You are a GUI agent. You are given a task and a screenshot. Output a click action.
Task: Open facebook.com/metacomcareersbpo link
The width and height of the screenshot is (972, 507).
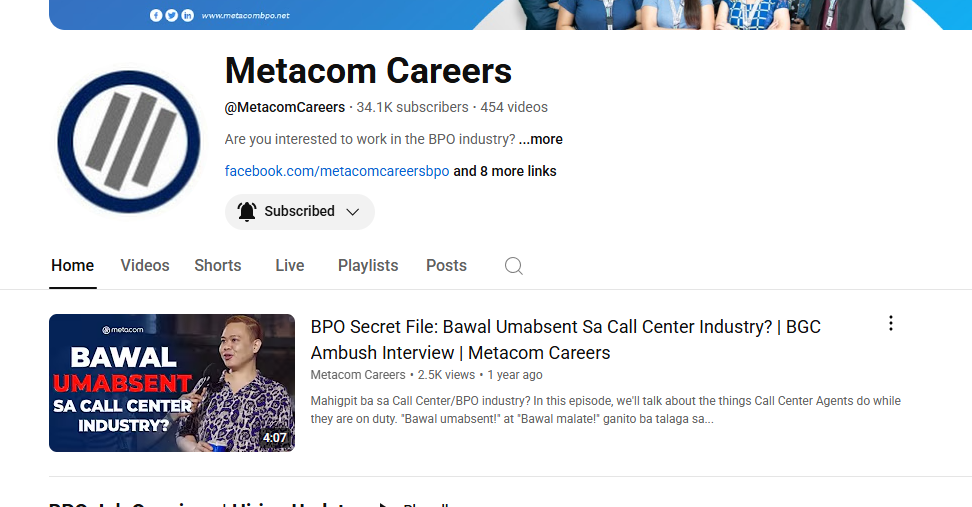[337, 171]
